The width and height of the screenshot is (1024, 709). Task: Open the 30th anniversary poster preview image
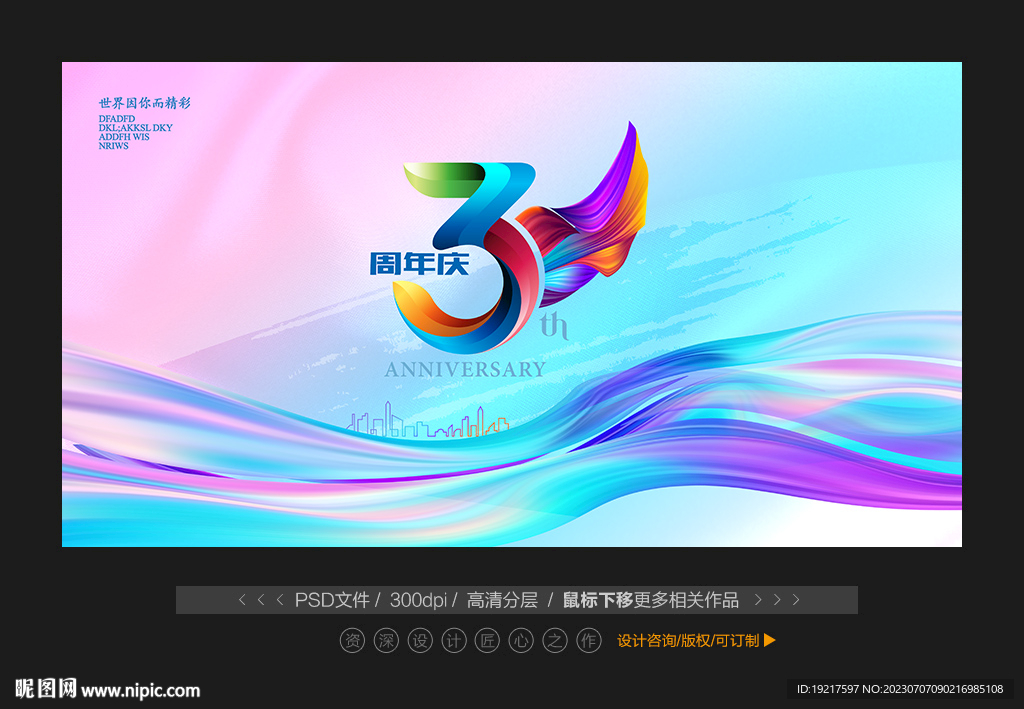click(x=512, y=304)
